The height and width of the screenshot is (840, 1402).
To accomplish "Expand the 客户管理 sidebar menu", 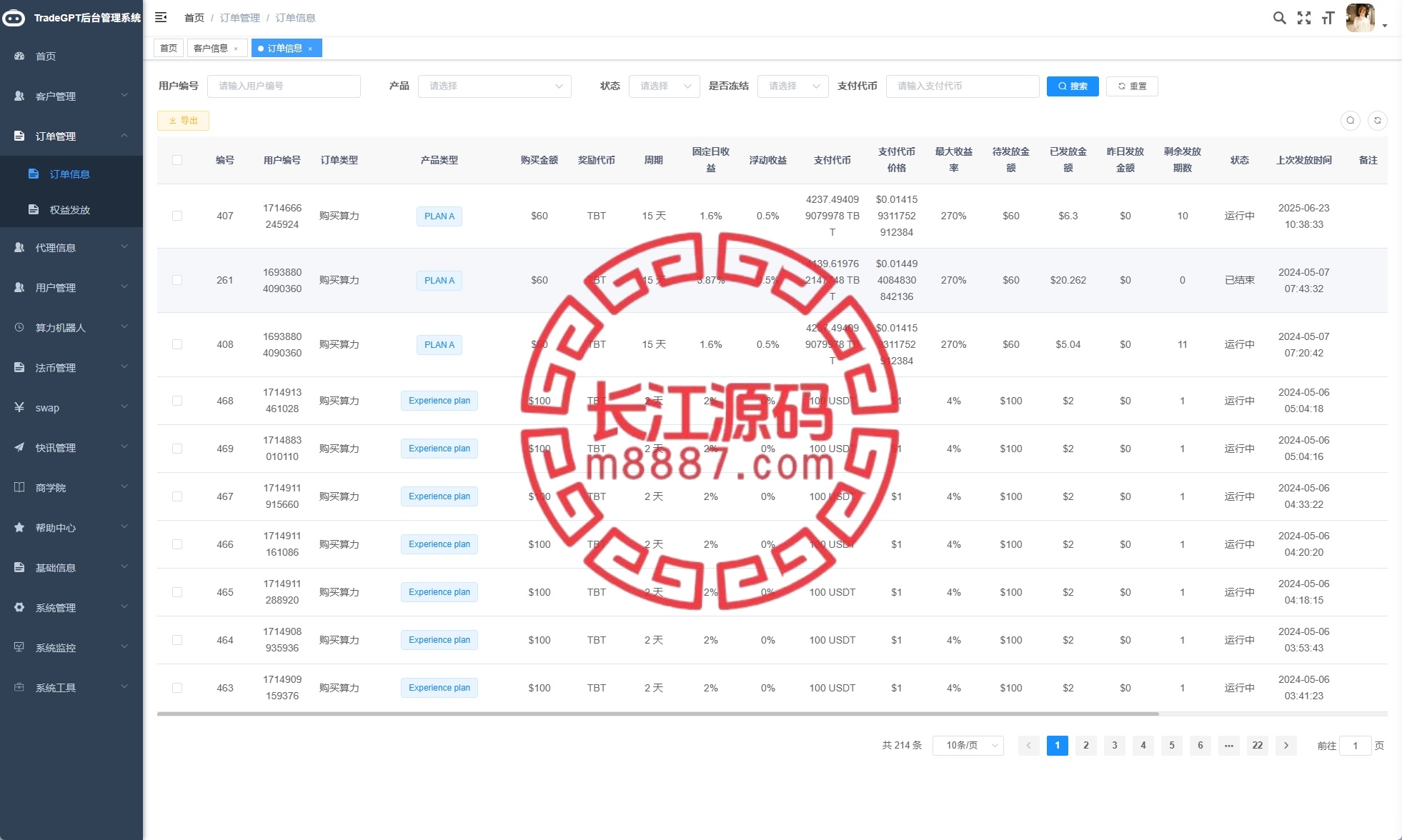I will (x=71, y=96).
